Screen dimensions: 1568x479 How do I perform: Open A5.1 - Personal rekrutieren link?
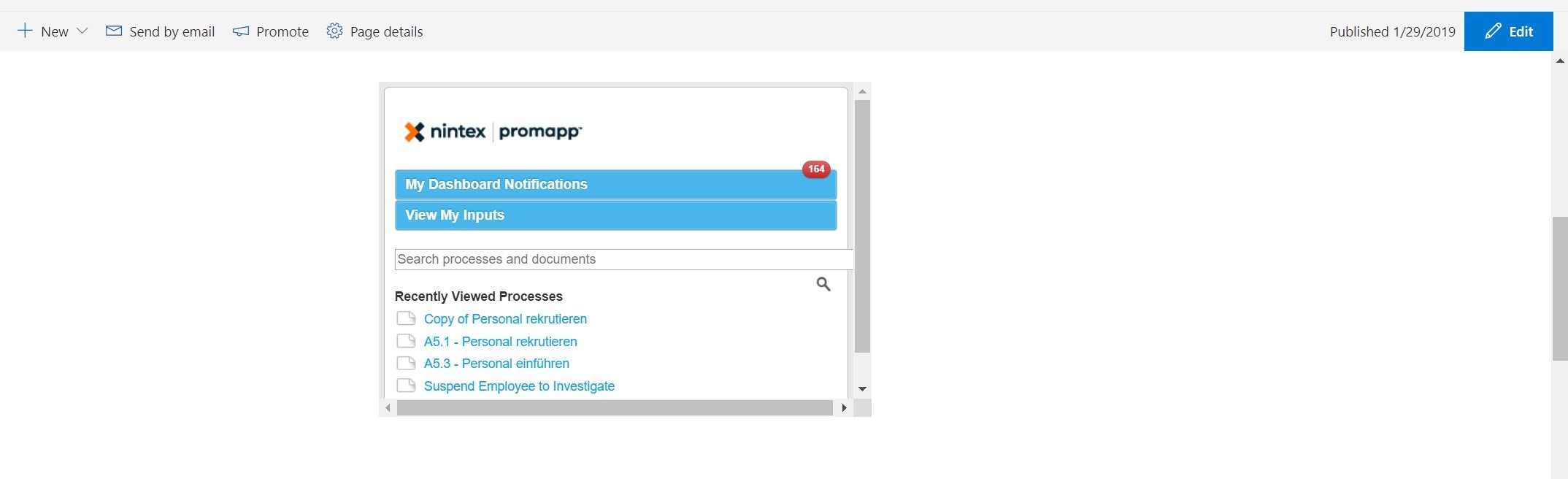[x=500, y=342]
